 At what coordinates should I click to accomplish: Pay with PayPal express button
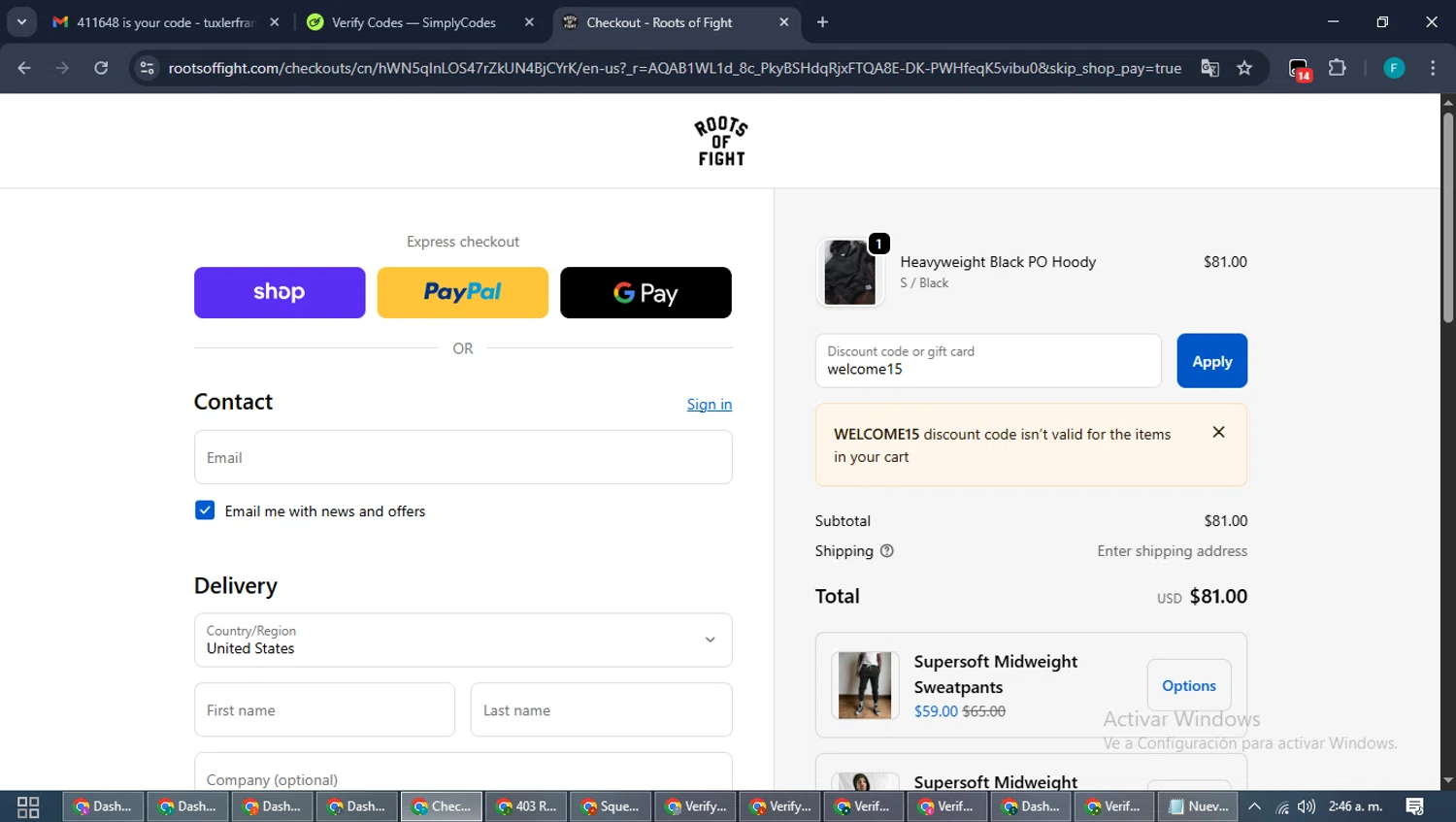pos(462,292)
